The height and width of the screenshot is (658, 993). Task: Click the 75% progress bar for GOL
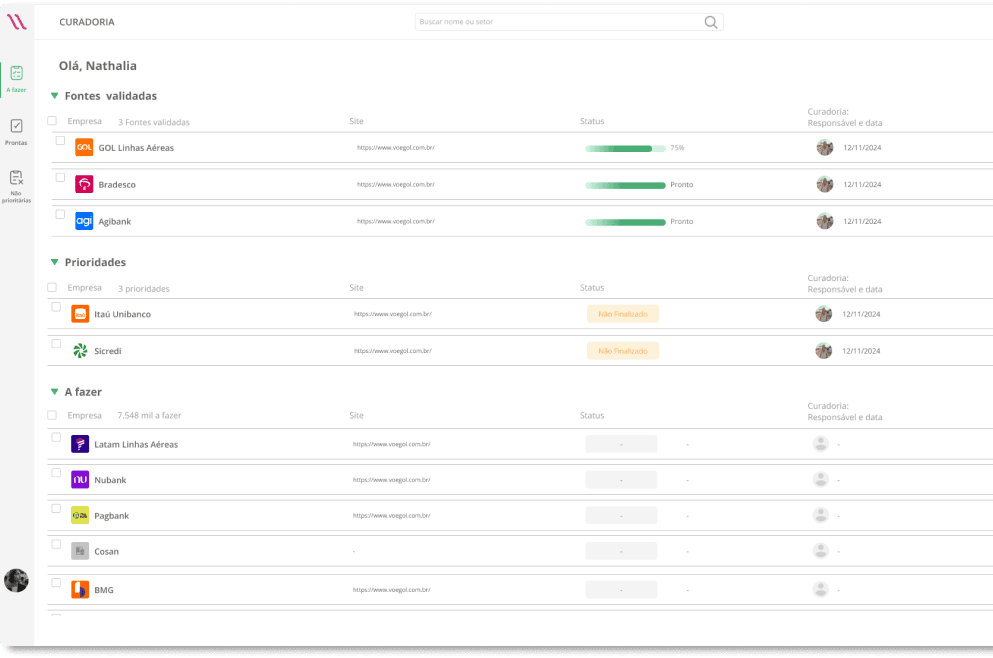coord(624,147)
